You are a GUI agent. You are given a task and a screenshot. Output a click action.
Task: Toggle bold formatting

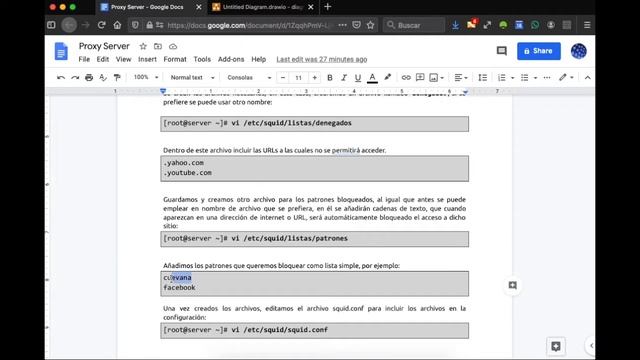click(330, 78)
